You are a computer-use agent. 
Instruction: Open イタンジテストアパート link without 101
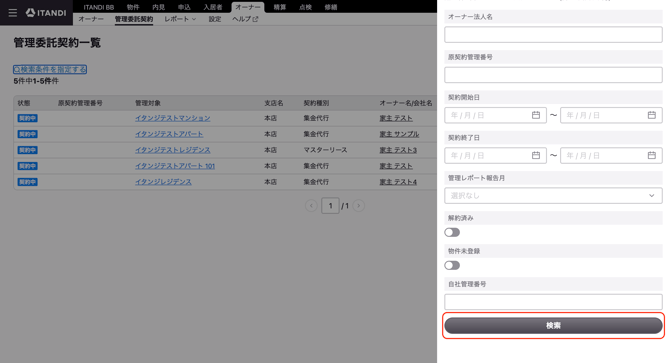click(169, 134)
